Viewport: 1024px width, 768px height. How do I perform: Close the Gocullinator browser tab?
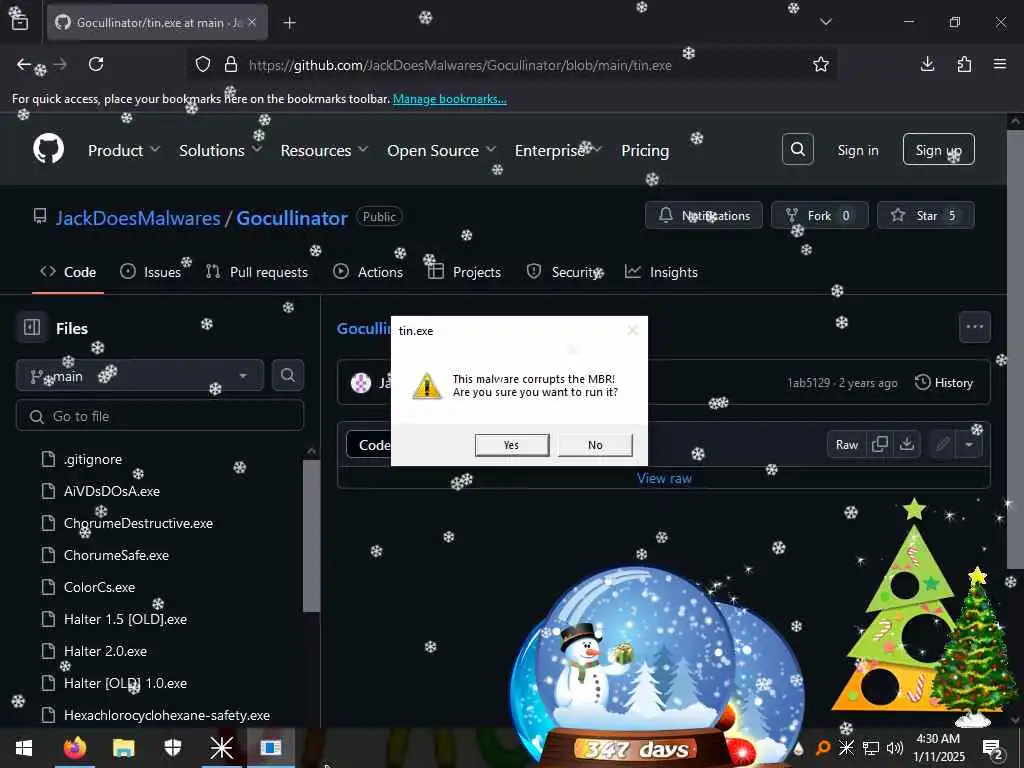252,22
